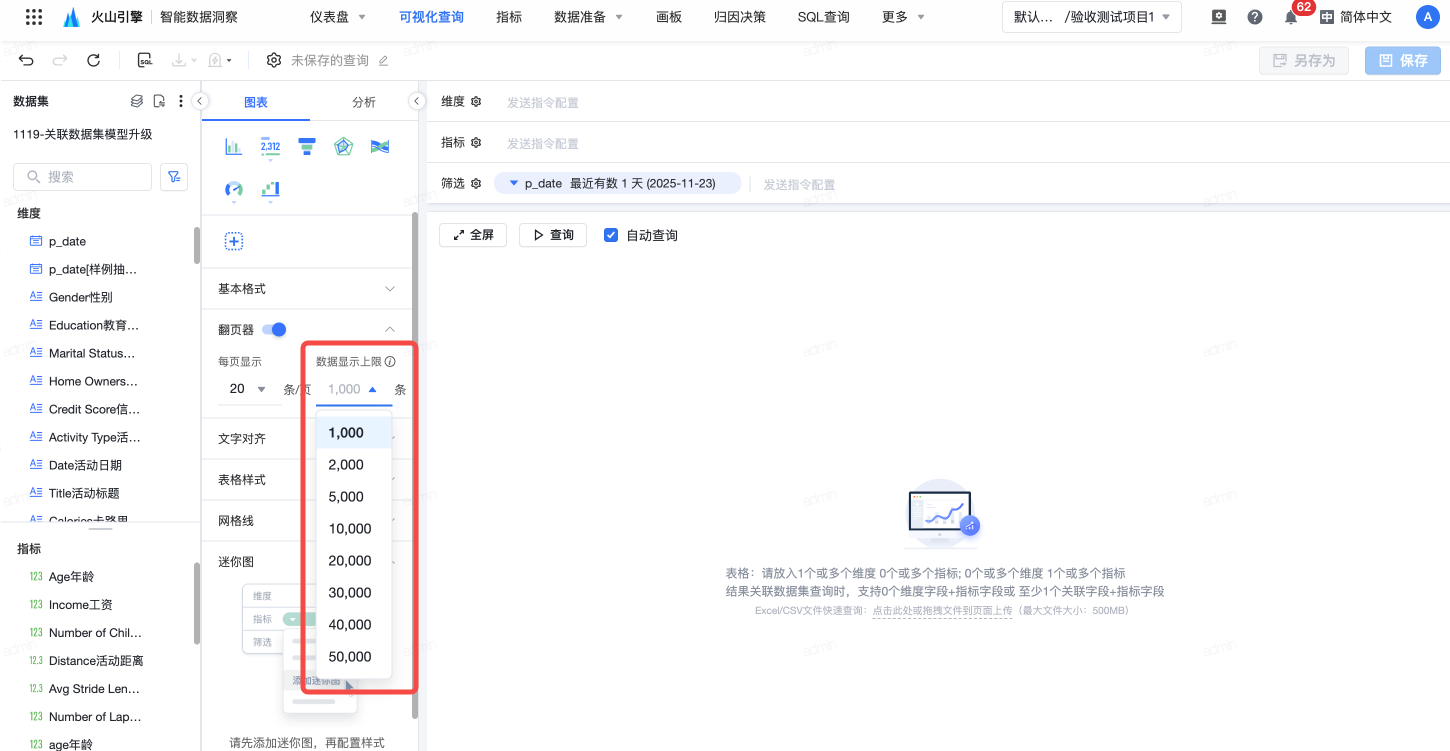
Task: Open the 每页显示 rows-per-page dropdown
Action: coord(248,389)
